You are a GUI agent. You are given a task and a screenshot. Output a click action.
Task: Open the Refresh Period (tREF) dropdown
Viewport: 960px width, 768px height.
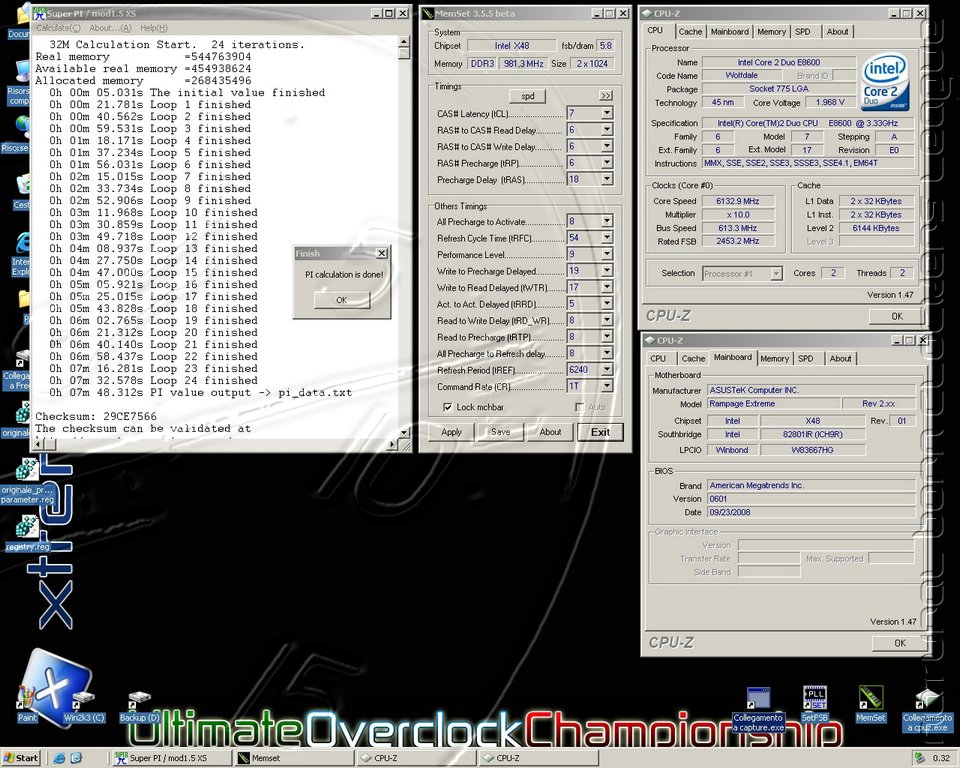pos(607,370)
